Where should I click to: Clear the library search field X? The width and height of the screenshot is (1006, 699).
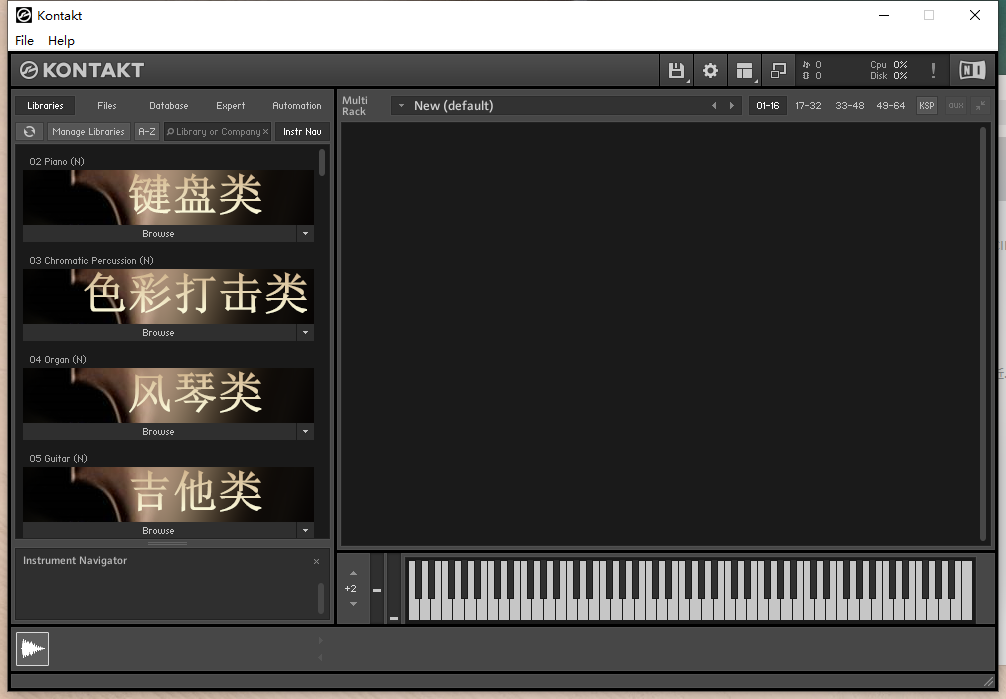(x=265, y=132)
